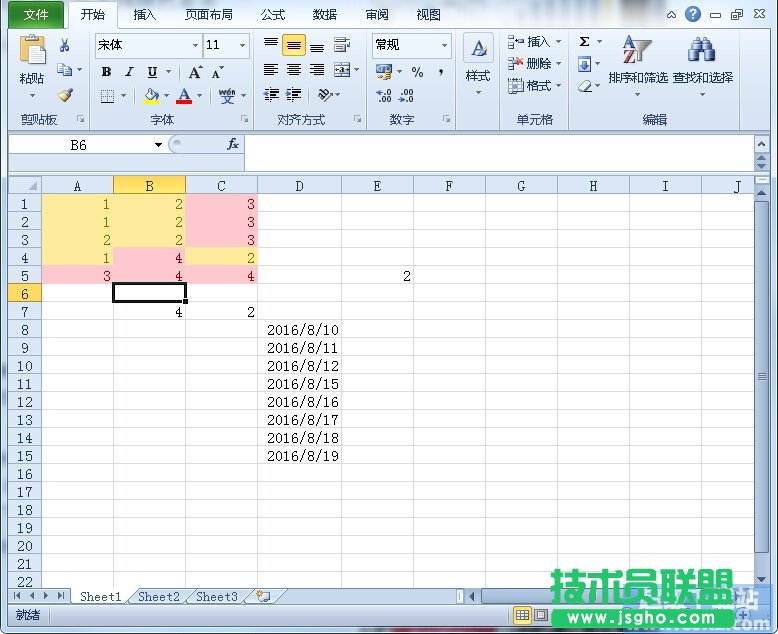Screen dimensions: 778x634
Task: Click the percent style icon
Action: click(x=417, y=72)
